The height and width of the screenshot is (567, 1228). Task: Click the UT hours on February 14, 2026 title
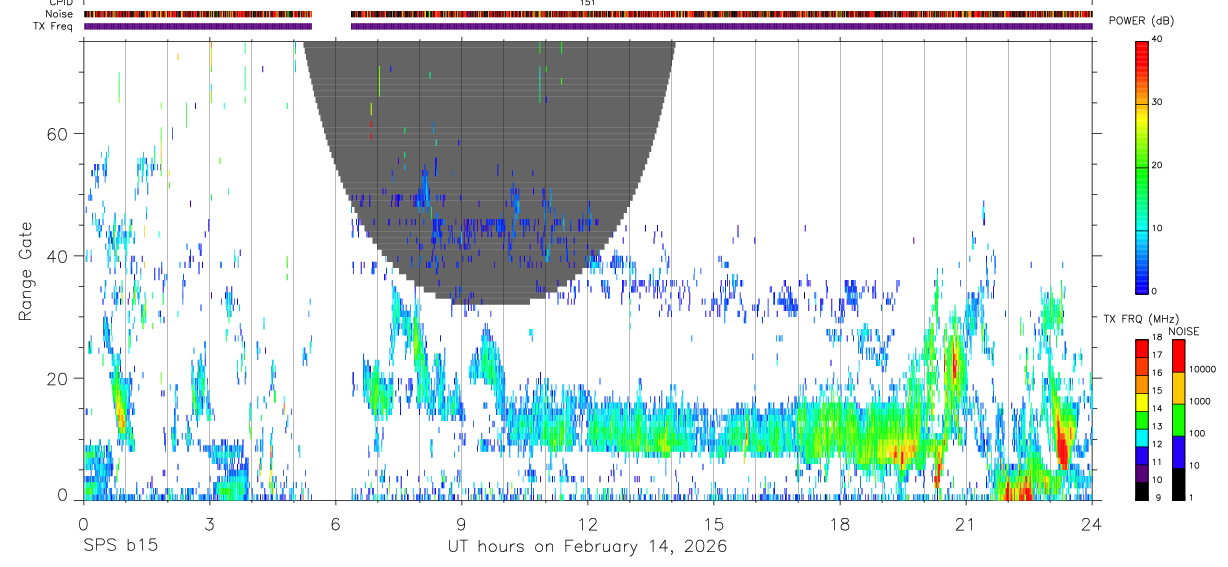[x=586, y=547]
